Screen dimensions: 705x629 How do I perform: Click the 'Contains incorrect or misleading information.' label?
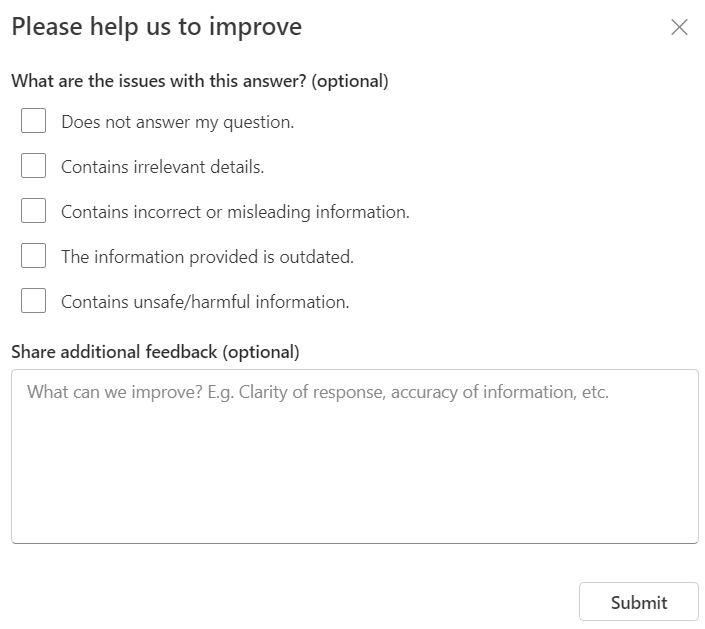[x=235, y=212]
